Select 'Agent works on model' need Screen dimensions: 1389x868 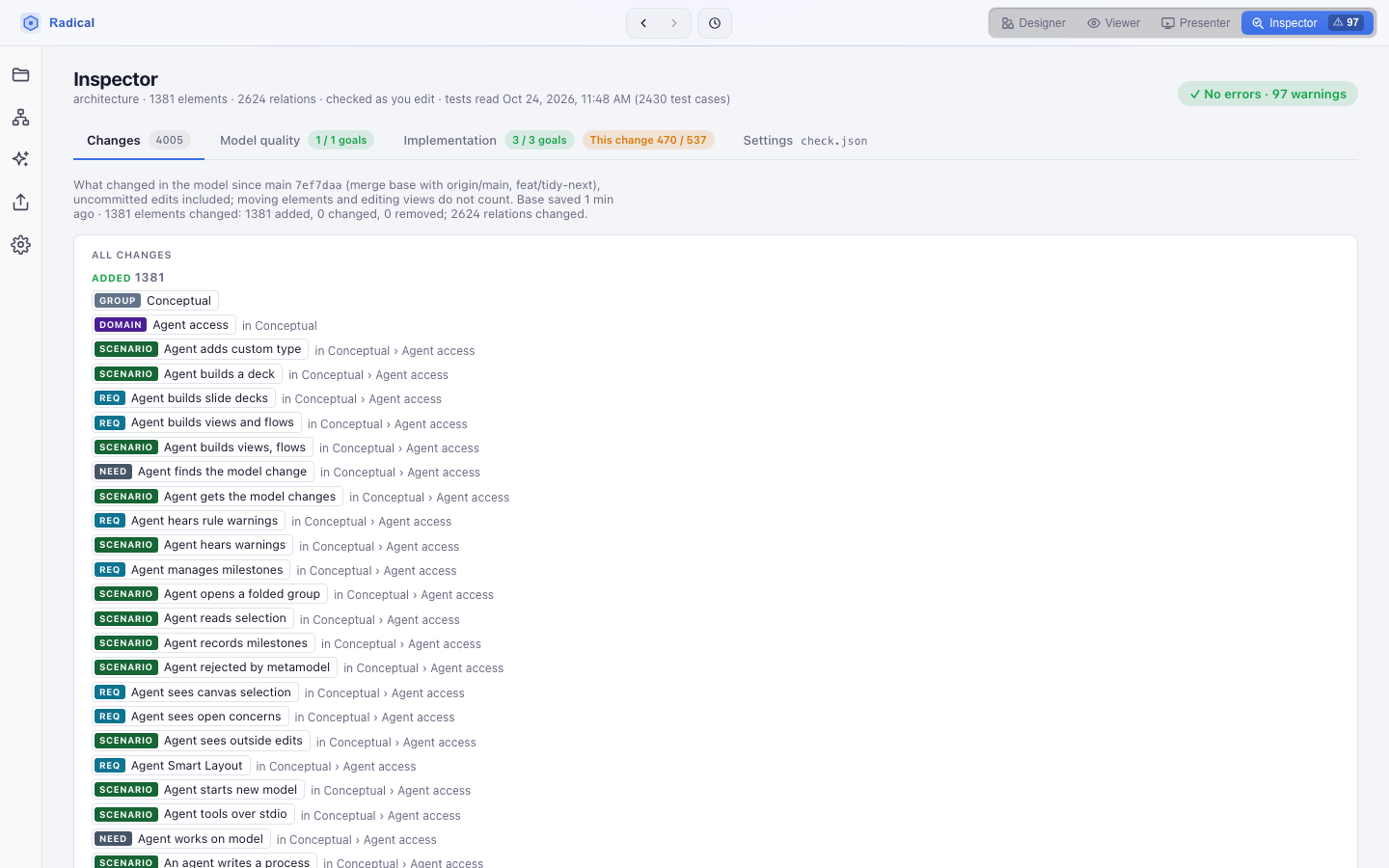181,839
